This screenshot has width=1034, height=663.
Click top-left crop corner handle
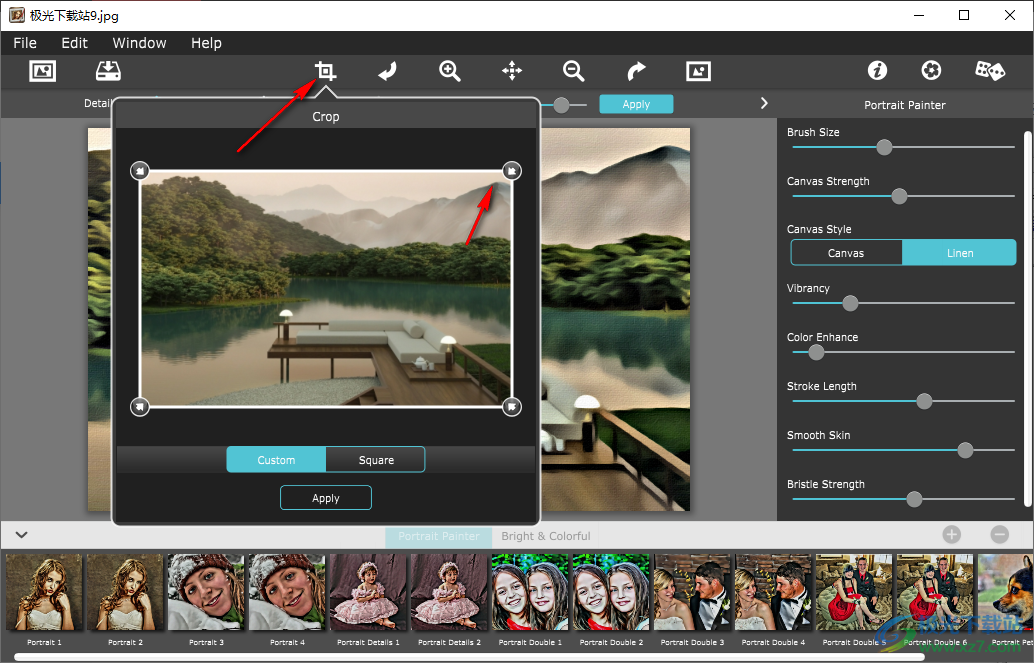pos(140,171)
